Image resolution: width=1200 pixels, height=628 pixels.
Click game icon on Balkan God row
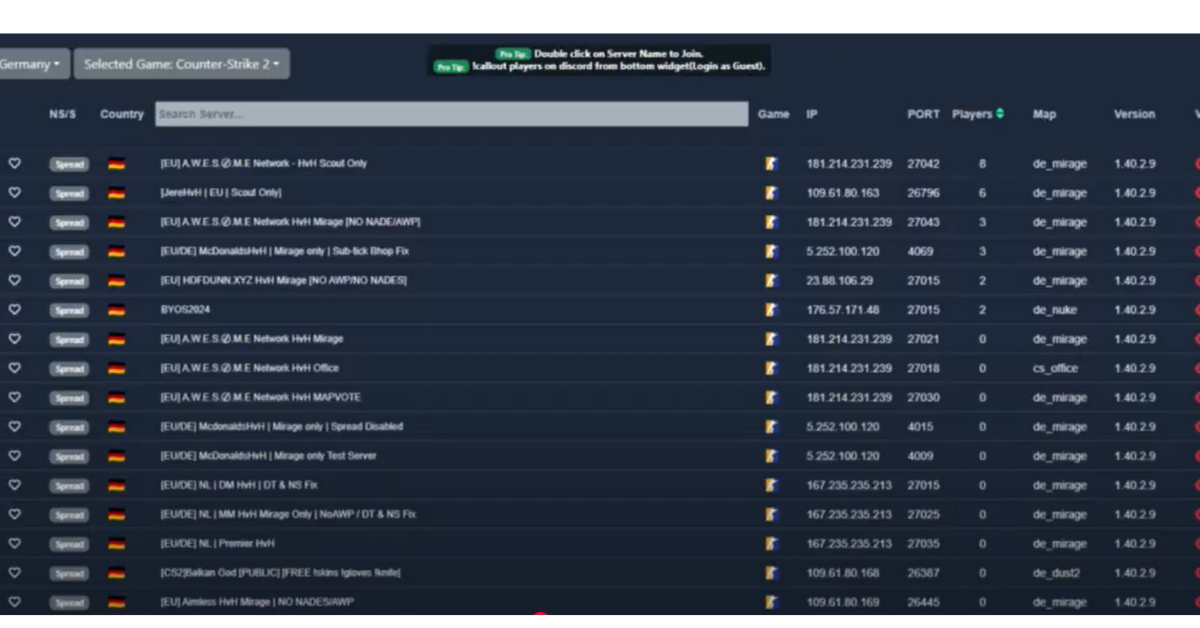pos(771,574)
